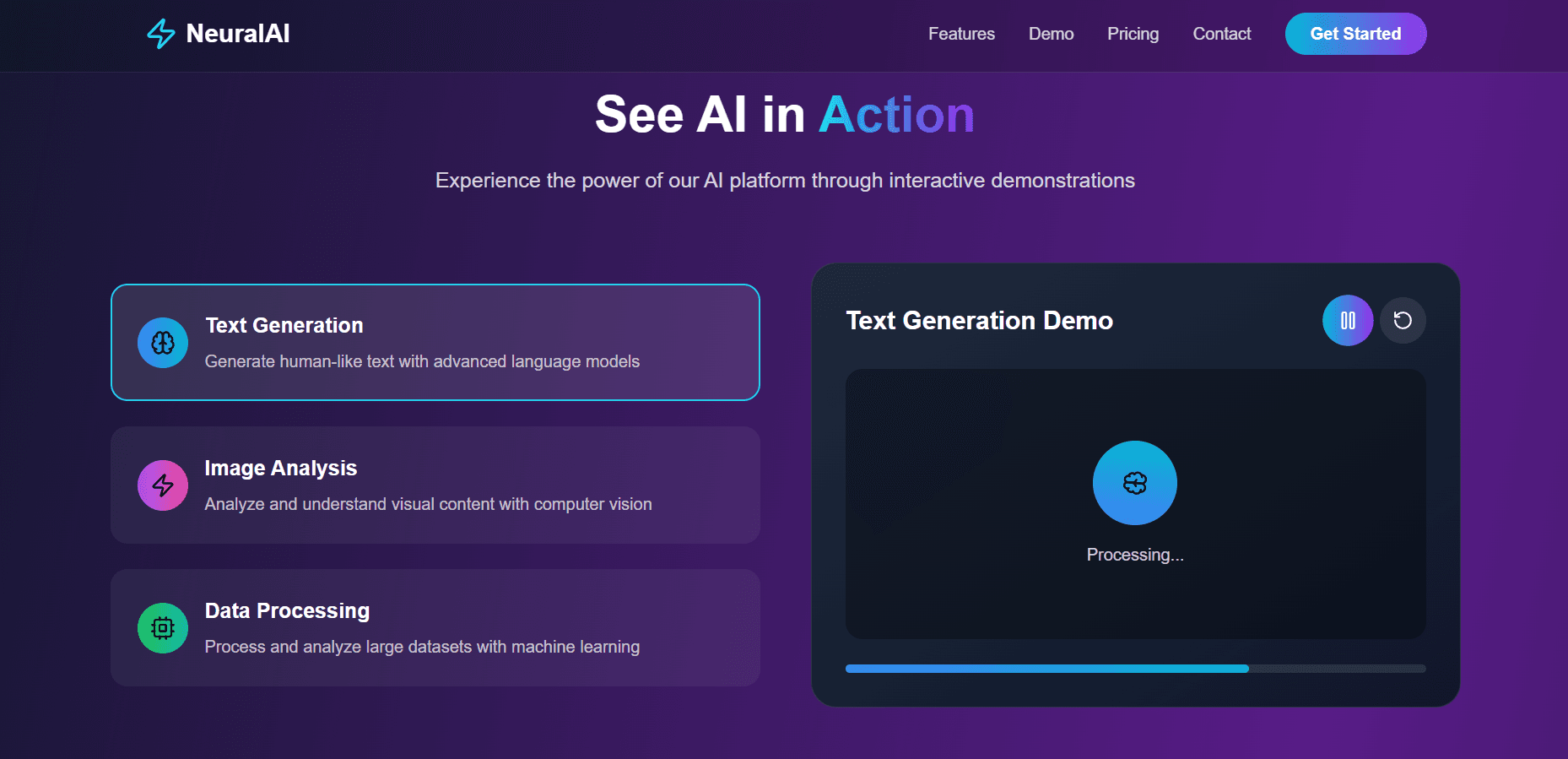This screenshot has height=759, width=1568.
Task: Click the NeuralAI brand name
Action: (238, 34)
